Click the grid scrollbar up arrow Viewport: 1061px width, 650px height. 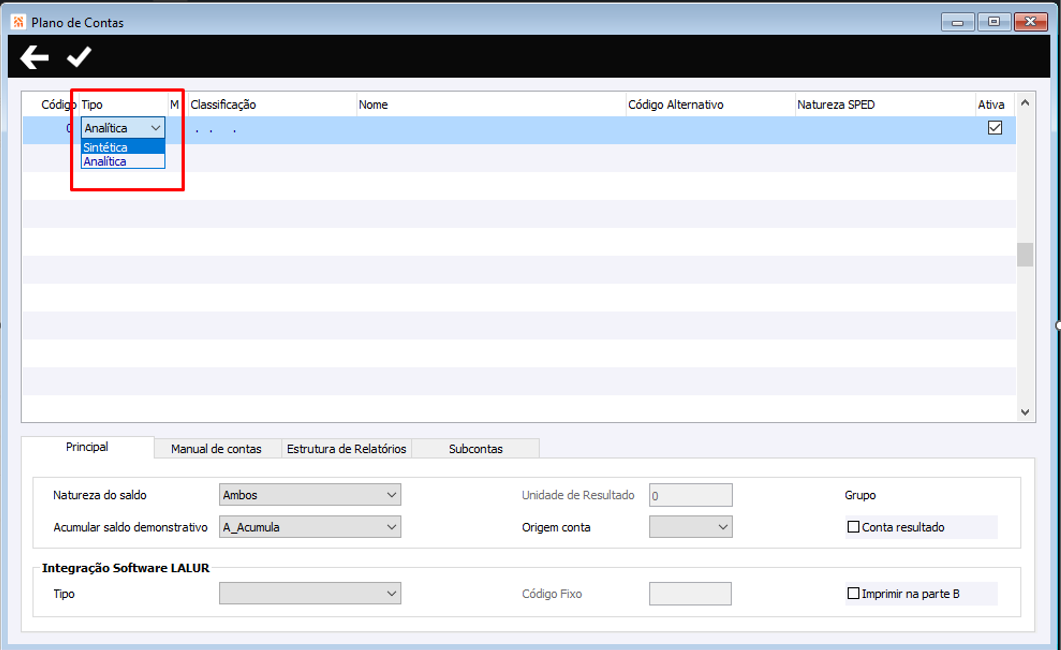(x=1024, y=103)
